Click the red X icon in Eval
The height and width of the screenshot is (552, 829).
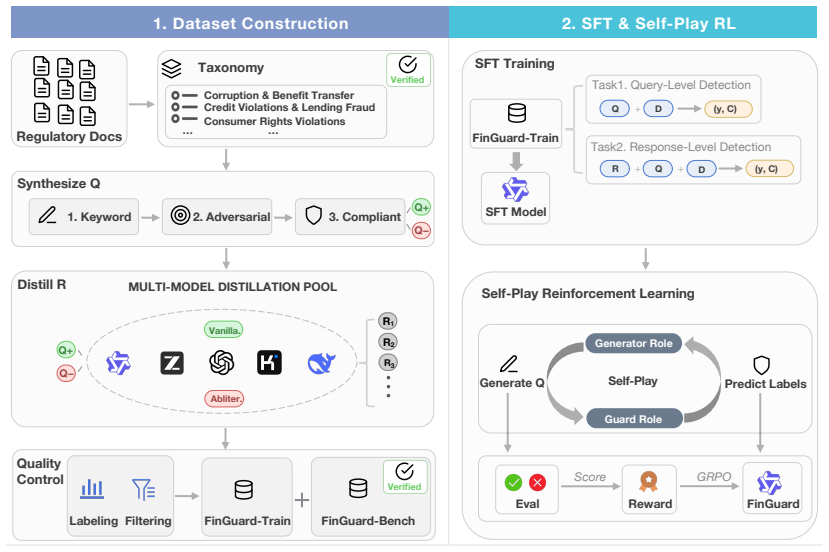tap(538, 482)
